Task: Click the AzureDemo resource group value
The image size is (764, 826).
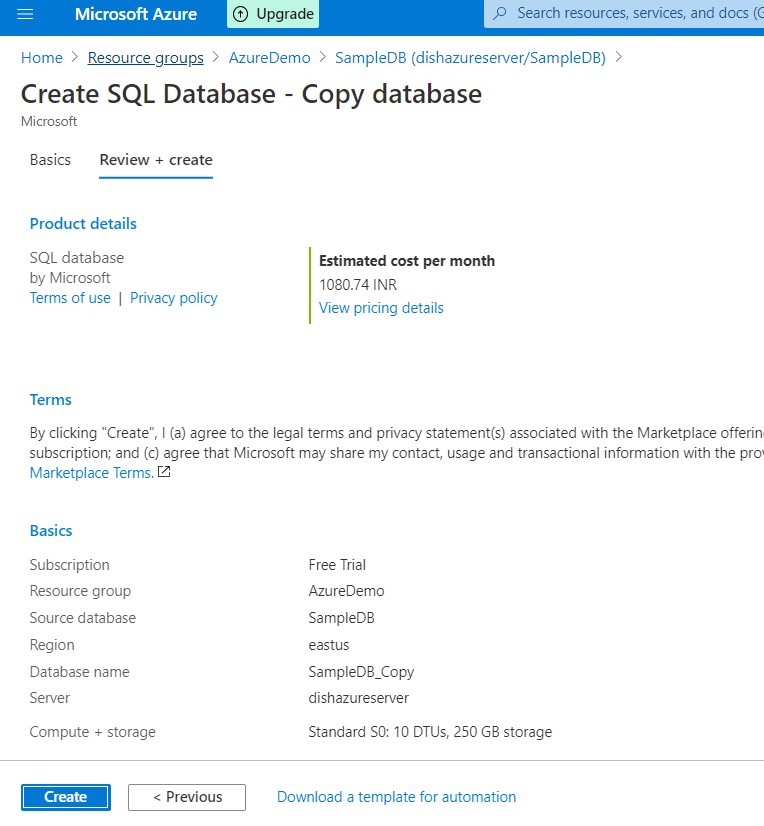Action: click(x=346, y=591)
